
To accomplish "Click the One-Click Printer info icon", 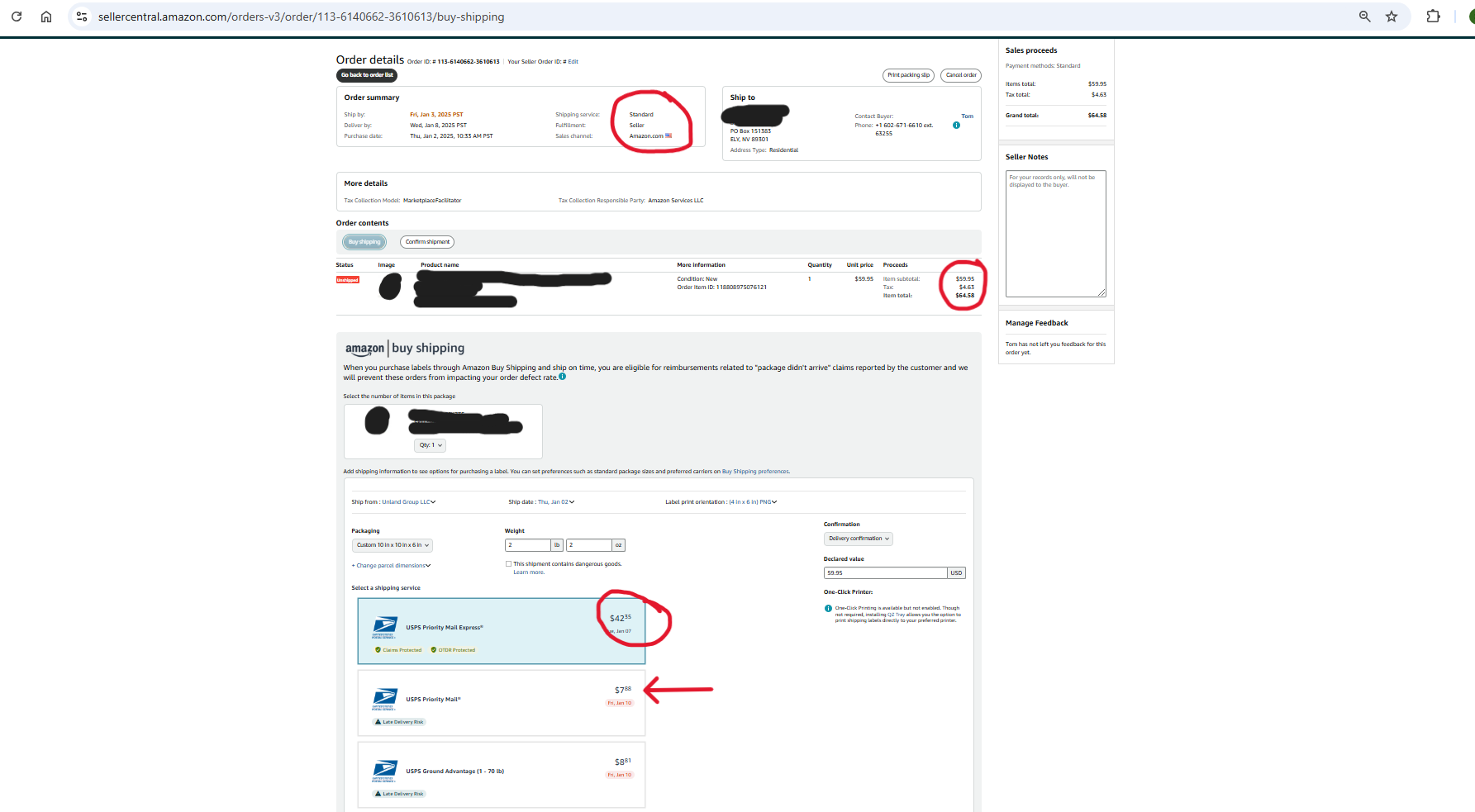I will (x=828, y=609).
